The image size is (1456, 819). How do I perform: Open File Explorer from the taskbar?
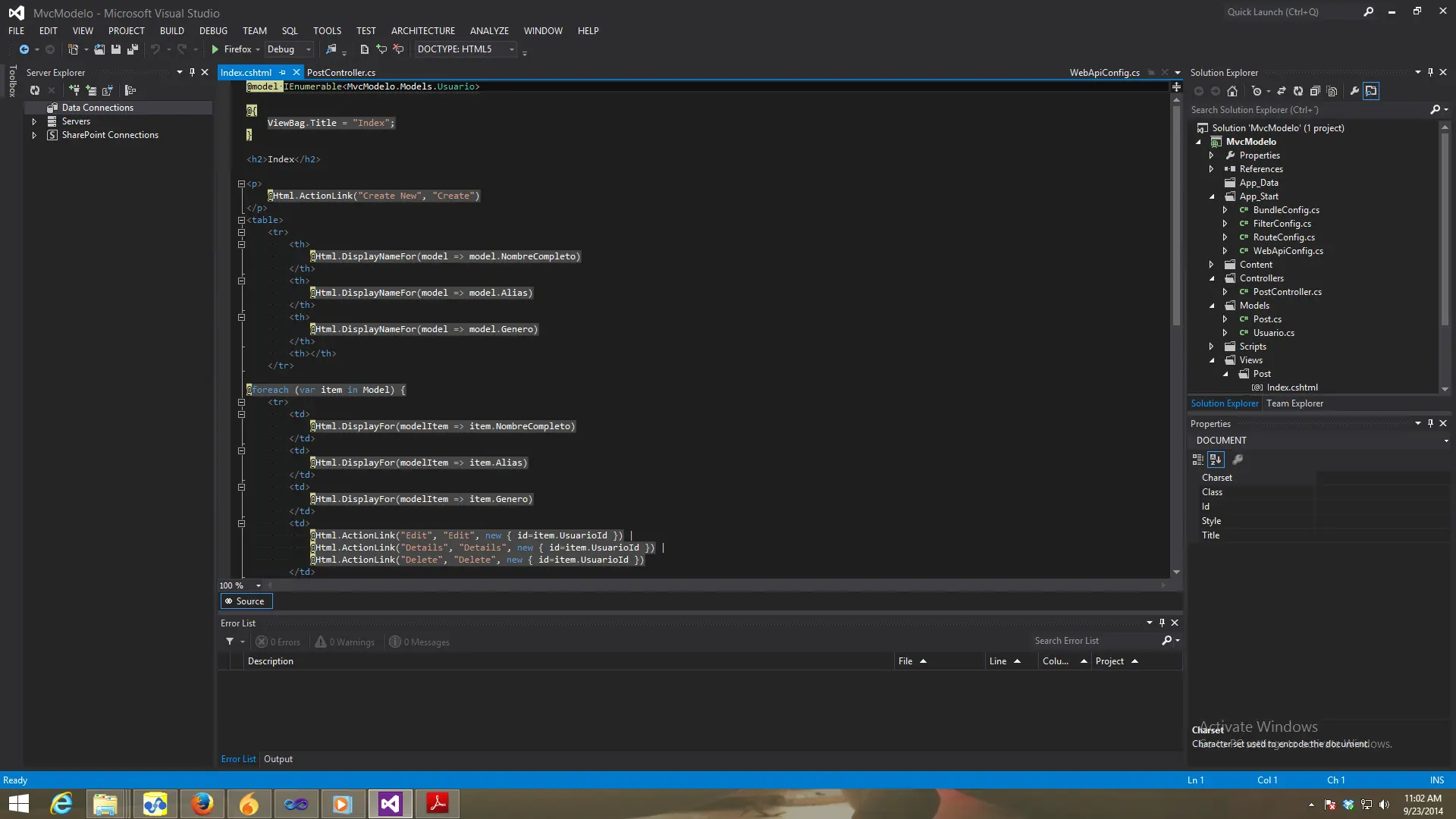105,804
